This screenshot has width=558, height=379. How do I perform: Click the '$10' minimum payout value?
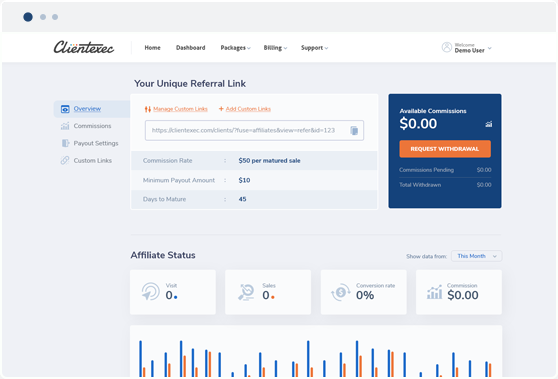(244, 180)
